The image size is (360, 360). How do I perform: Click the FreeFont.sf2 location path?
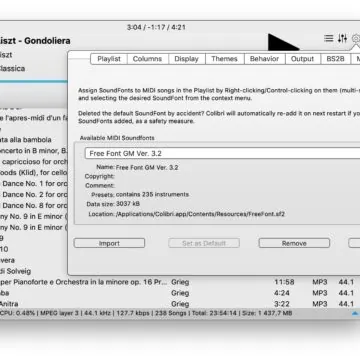point(200,214)
